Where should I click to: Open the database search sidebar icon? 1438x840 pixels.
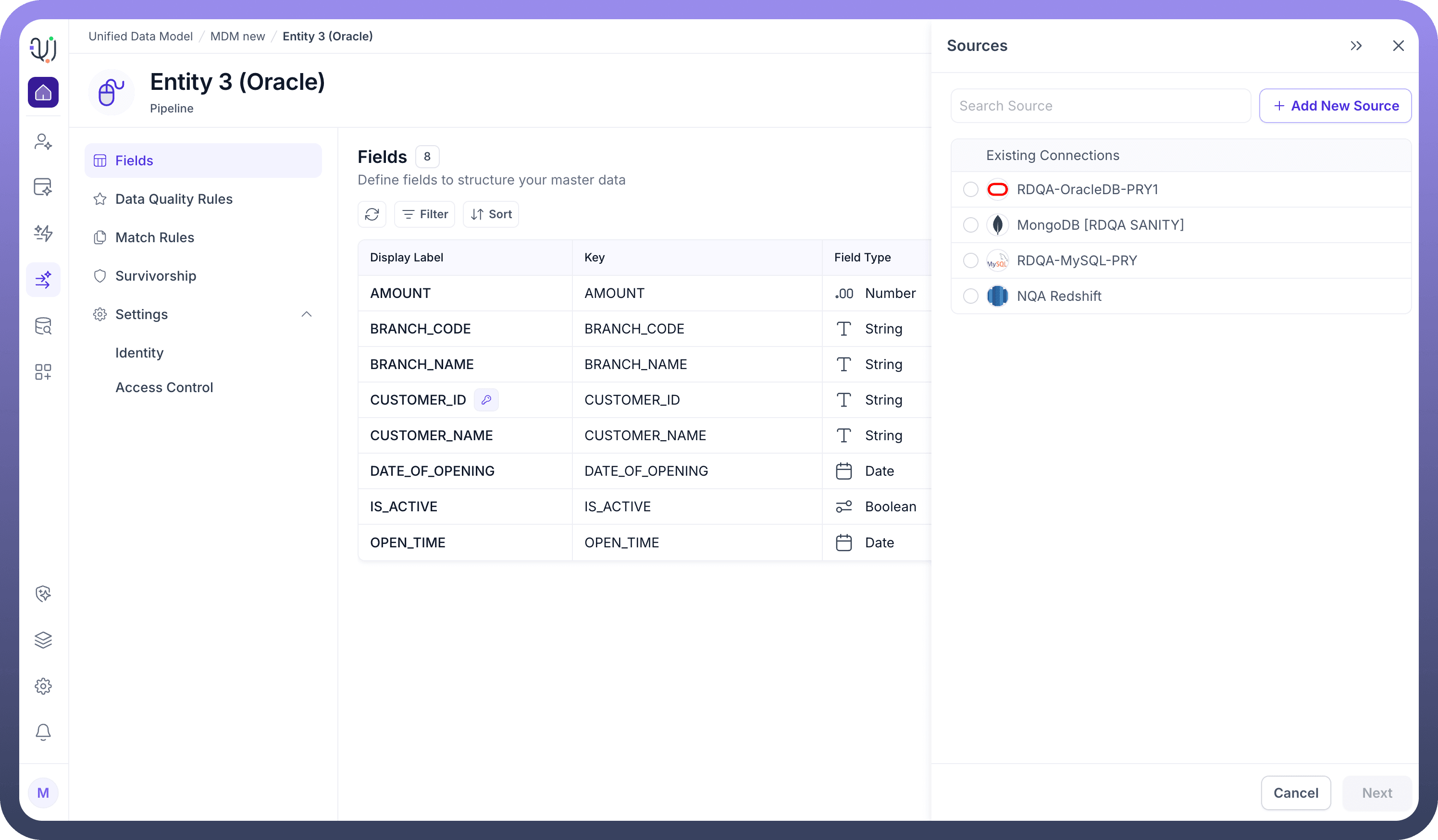click(43, 326)
